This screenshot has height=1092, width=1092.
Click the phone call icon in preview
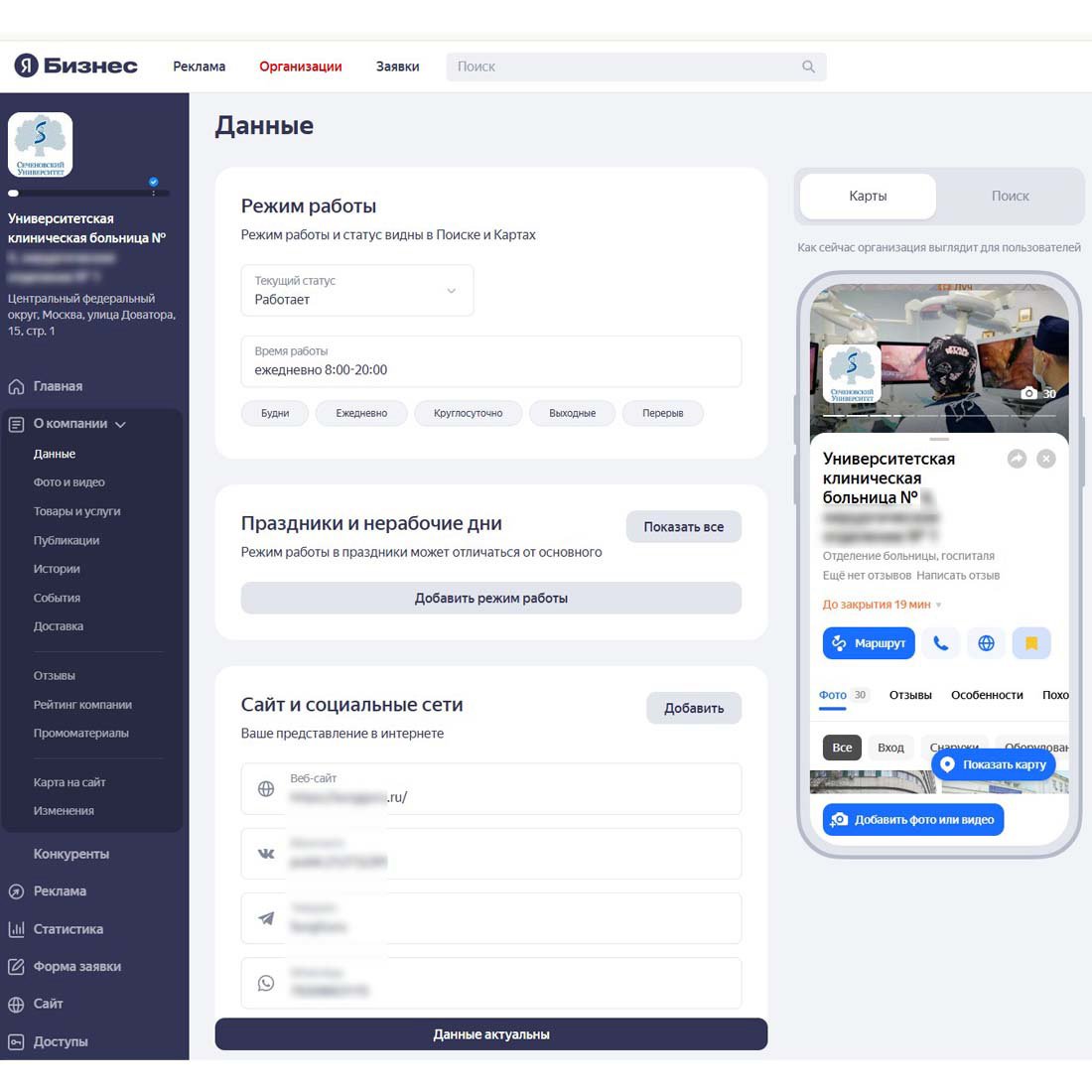(x=940, y=643)
